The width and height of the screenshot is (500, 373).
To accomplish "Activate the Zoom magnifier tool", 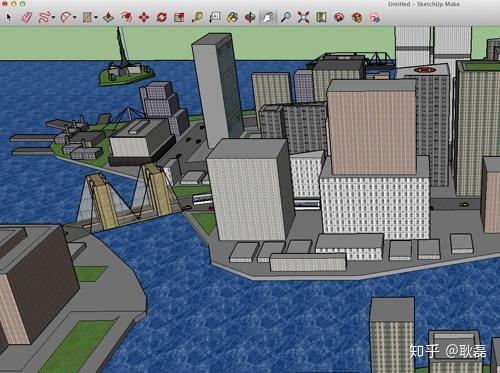I will pyautogui.click(x=286, y=17).
